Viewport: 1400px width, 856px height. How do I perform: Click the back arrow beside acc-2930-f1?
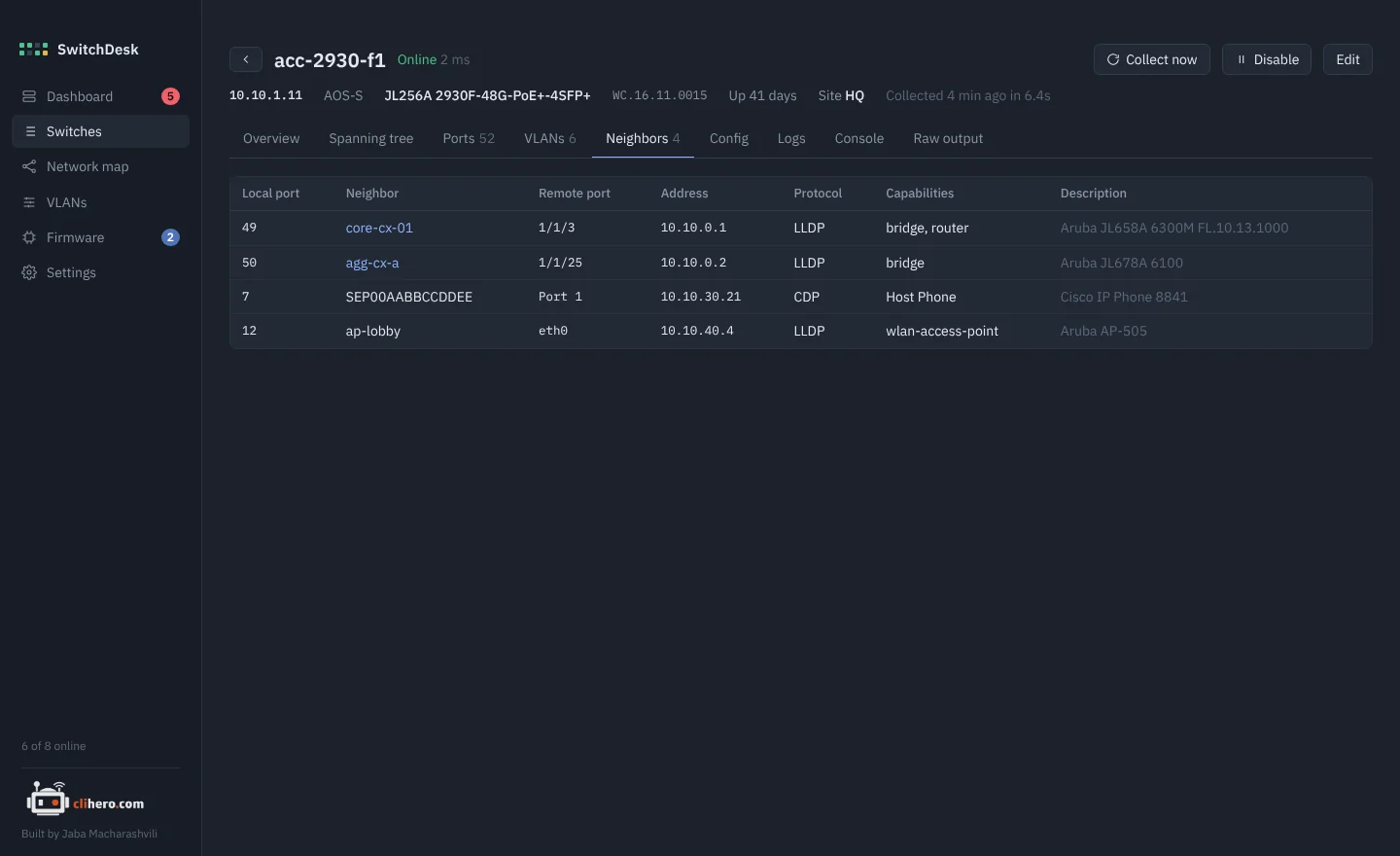click(x=246, y=59)
